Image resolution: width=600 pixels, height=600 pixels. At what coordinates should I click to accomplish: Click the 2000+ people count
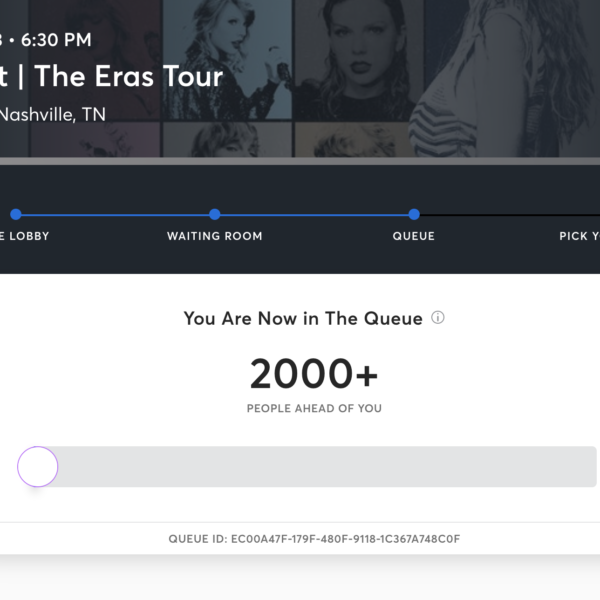click(x=314, y=373)
